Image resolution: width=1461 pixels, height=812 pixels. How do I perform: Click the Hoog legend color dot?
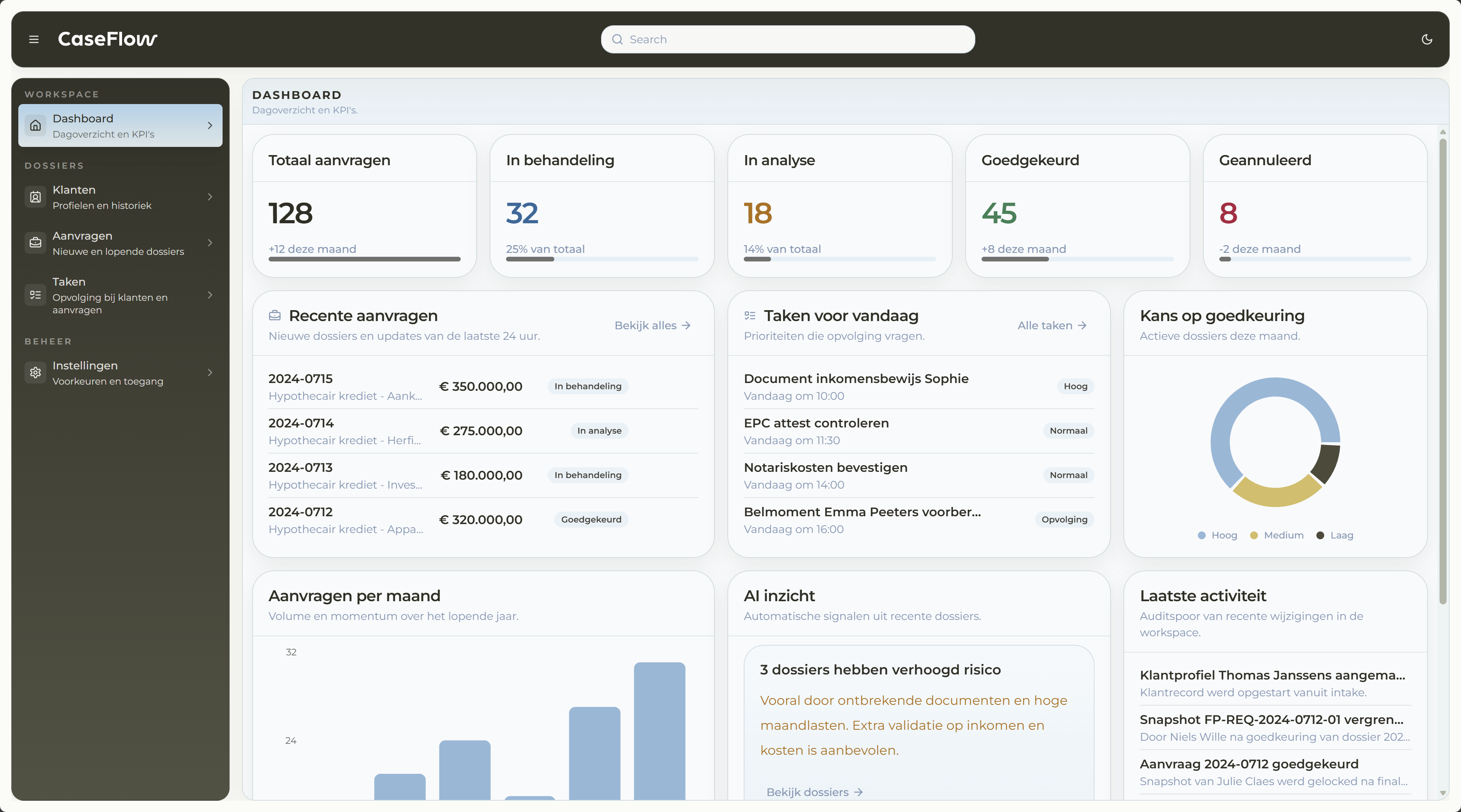coord(1201,535)
